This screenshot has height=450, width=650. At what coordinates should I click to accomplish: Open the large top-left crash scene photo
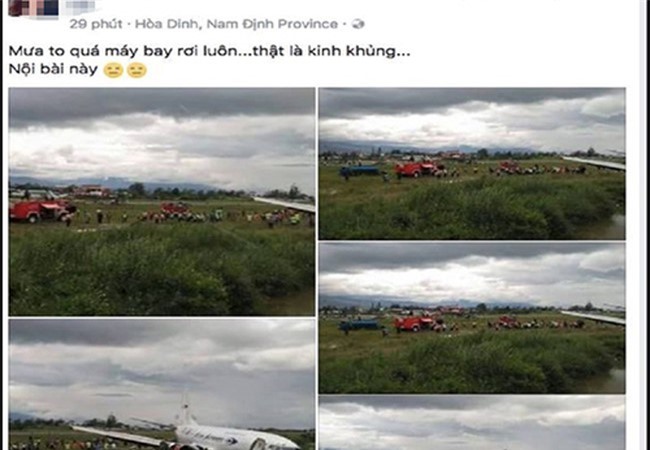pyautogui.click(x=162, y=202)
